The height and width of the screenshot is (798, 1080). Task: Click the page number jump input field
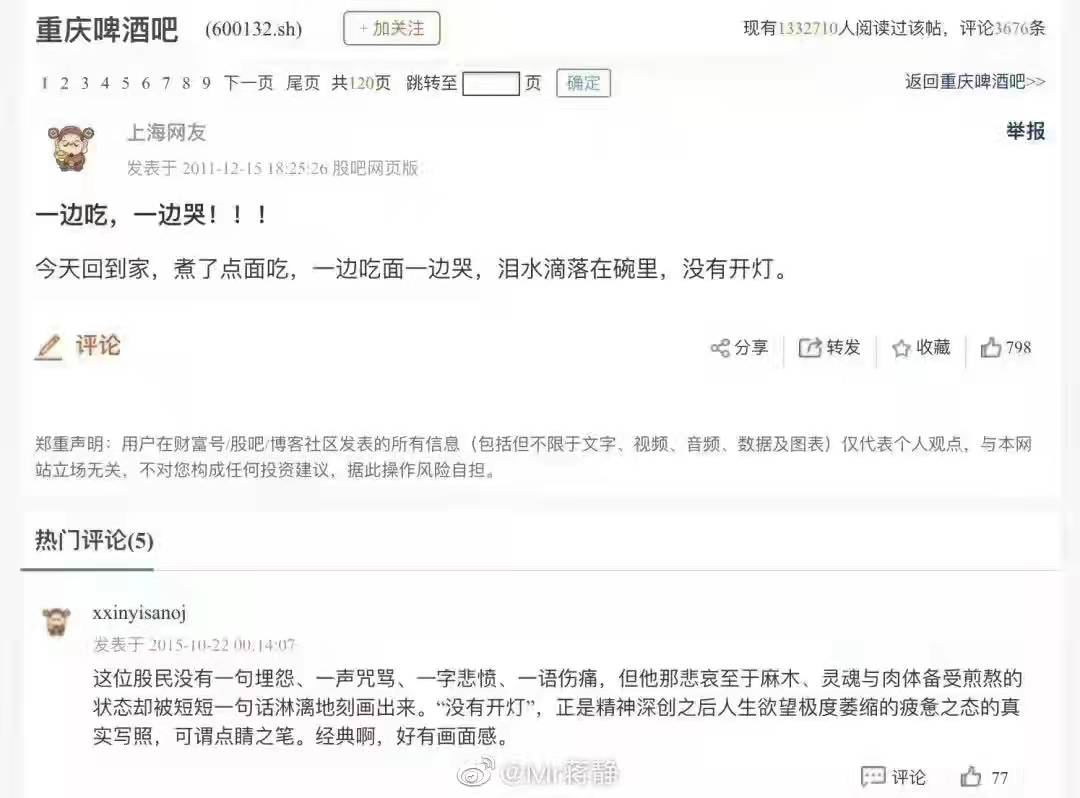(x=490, y=84)
